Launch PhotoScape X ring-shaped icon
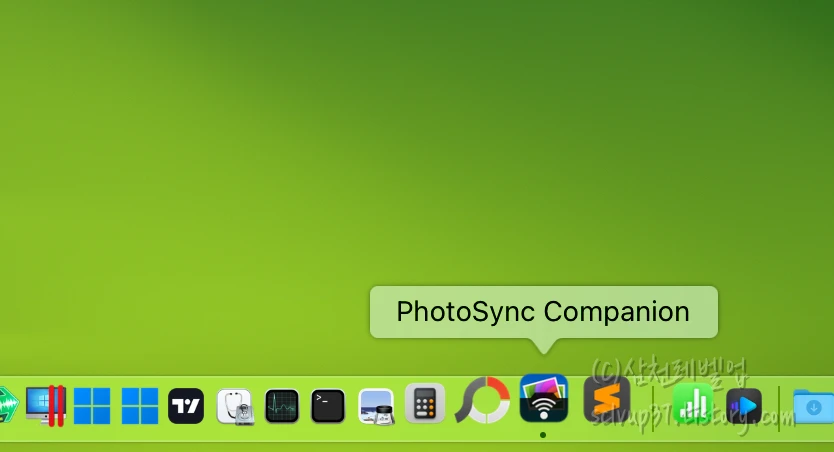Viewport: 834px width, 452px height. [483, 400]
